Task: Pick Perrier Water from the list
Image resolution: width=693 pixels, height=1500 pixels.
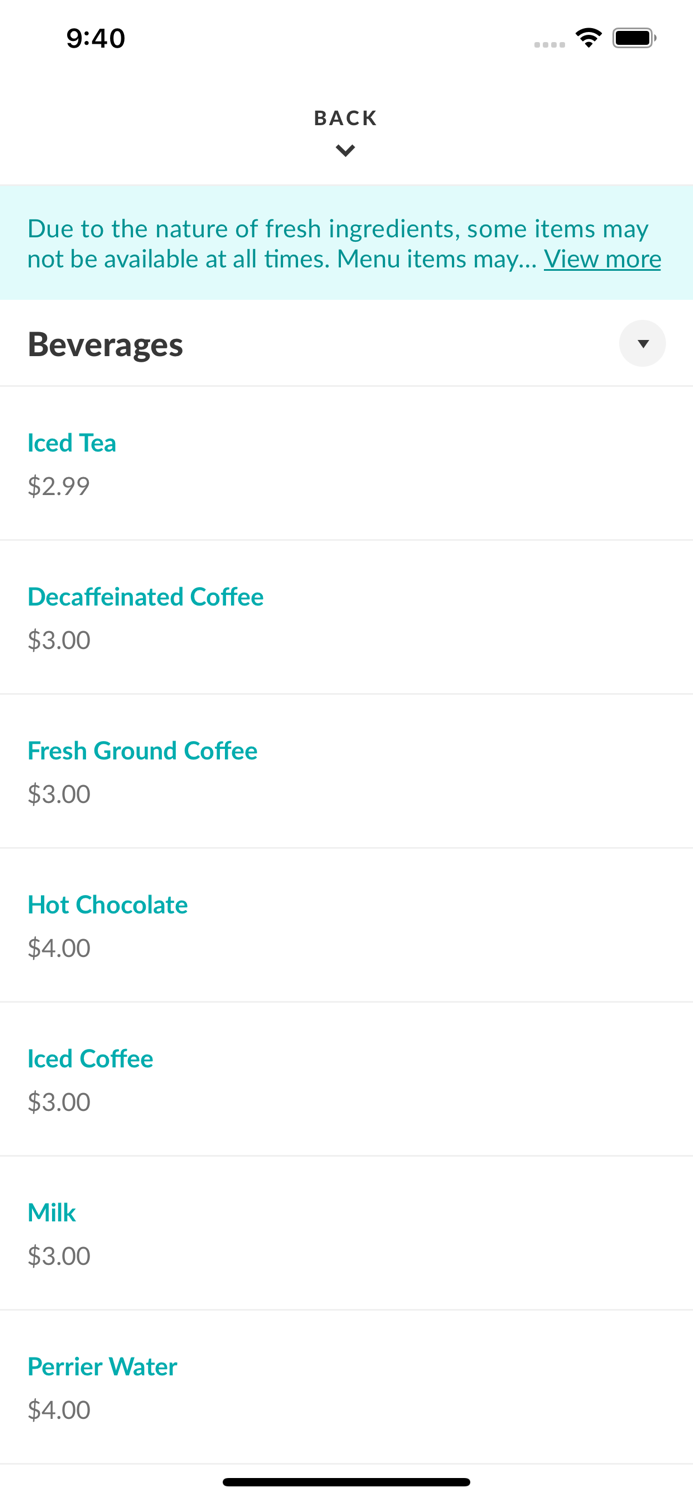Action: pyautogui.click(x=102, y=1367)
